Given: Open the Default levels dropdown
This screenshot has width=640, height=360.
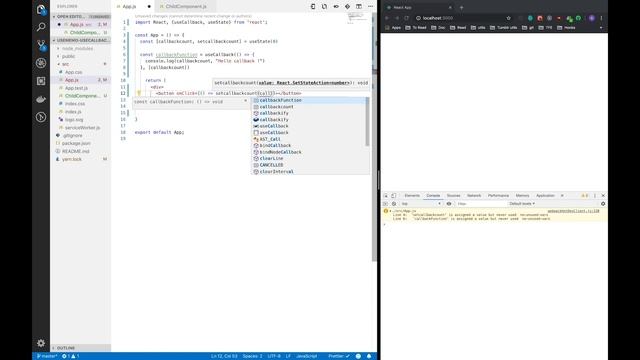Looking at the screenshot, I should click(522, 204).
